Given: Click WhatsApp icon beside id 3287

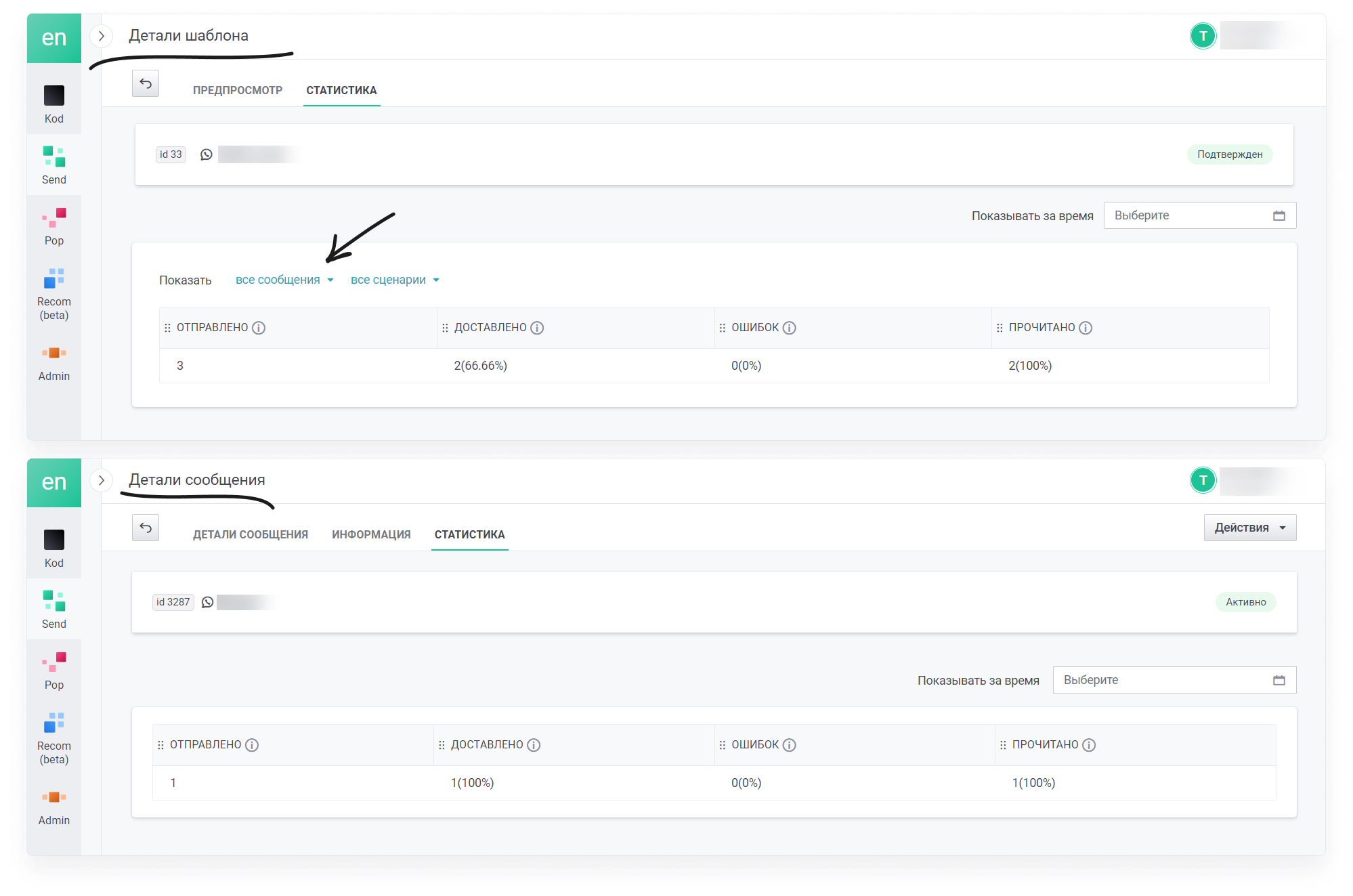Looking at the screenshot, I should [x=208, y=602].
